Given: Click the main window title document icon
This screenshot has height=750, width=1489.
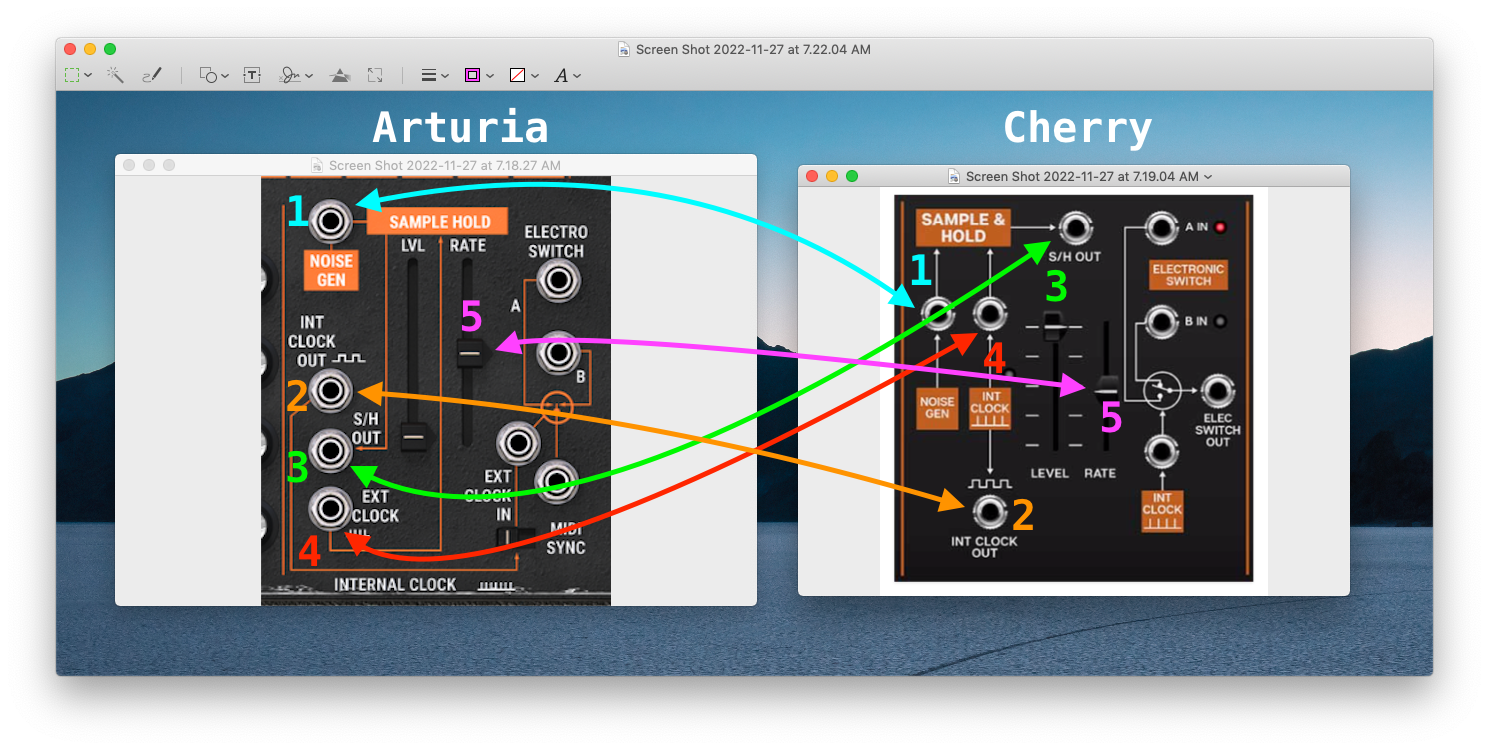Looking at the screenshot, I should point(624,49).
